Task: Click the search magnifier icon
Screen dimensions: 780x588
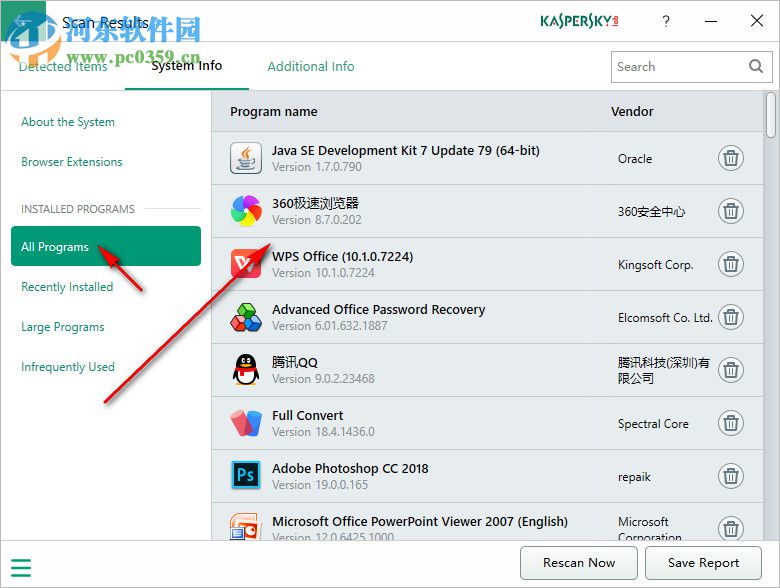Action: pyautogui.click(x=756, y=66)
